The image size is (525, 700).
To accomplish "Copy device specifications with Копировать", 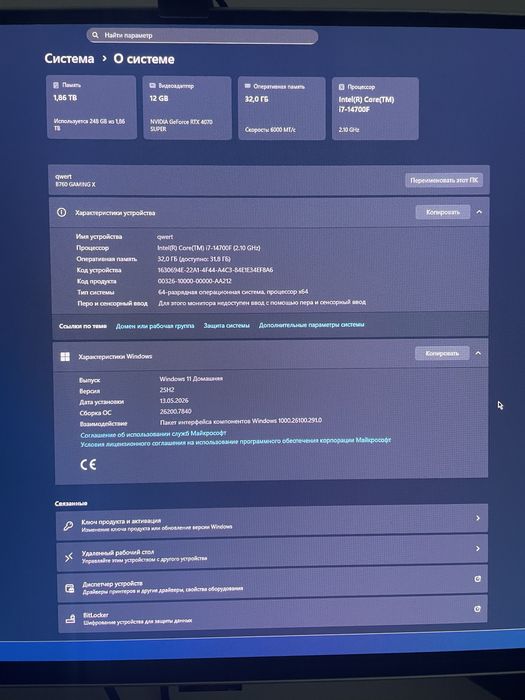I will coord(442,212).
